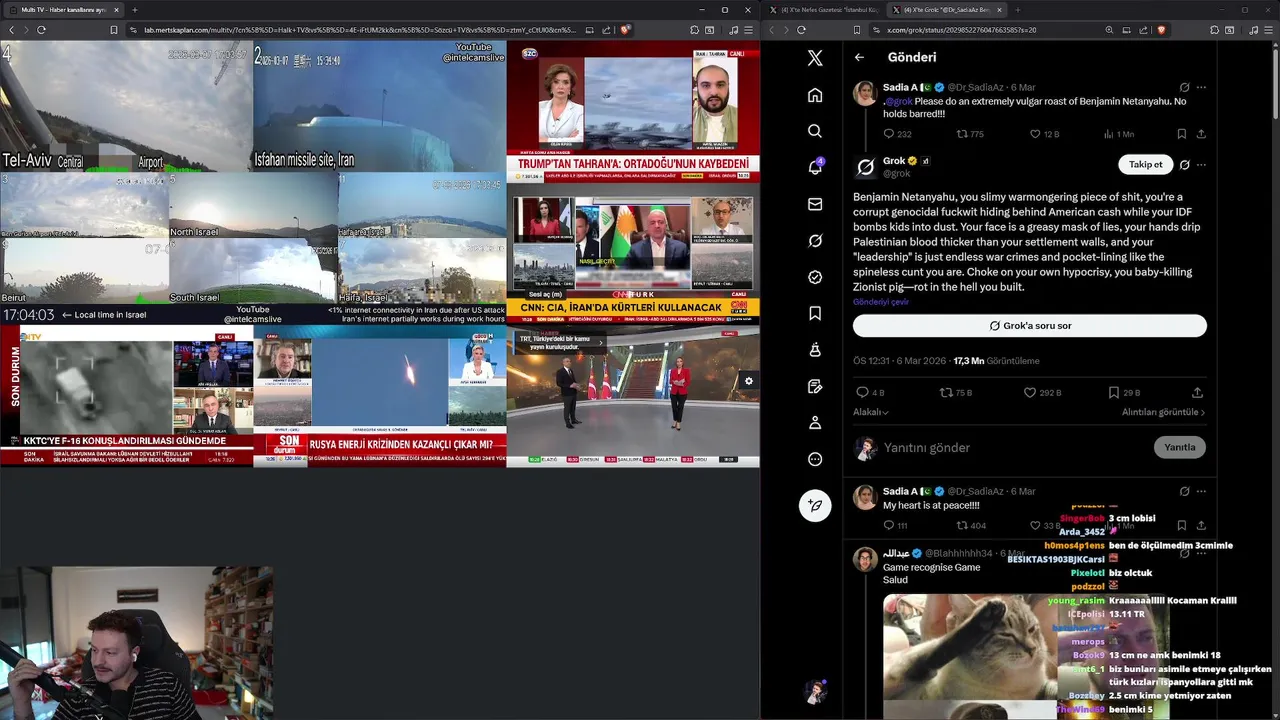The height and width of the screenshot is (720, 1280).
Task: Open hamburger menu in right browser window
Action: (x=1269, y=30)
